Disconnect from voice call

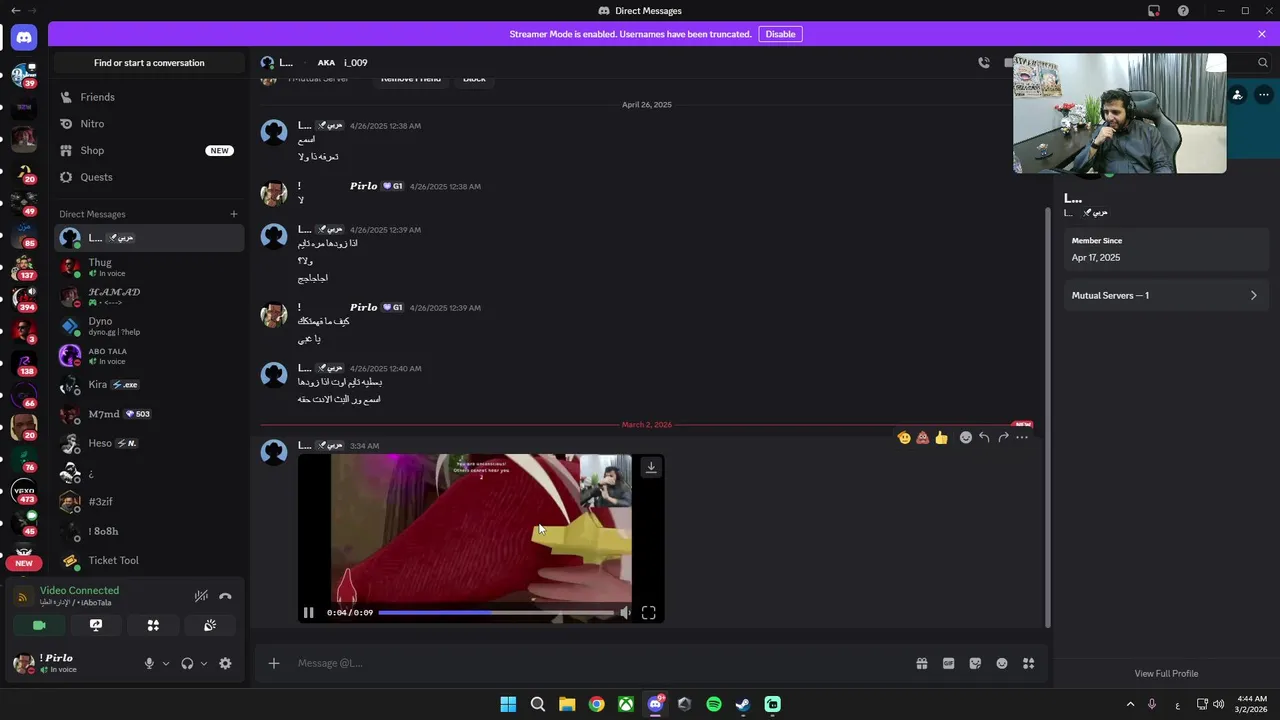(225, 596)
